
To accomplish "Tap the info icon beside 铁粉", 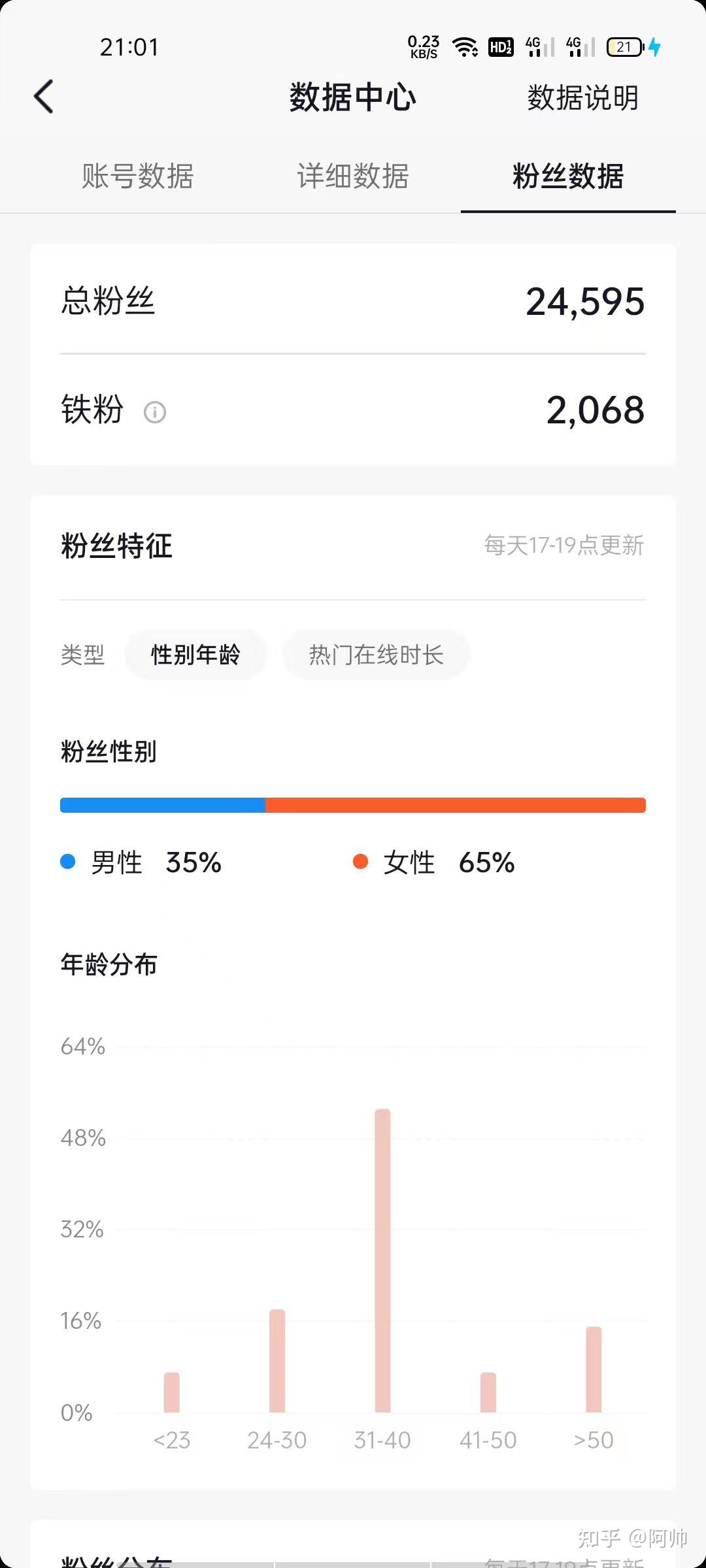I will click(x=155, y=412).
